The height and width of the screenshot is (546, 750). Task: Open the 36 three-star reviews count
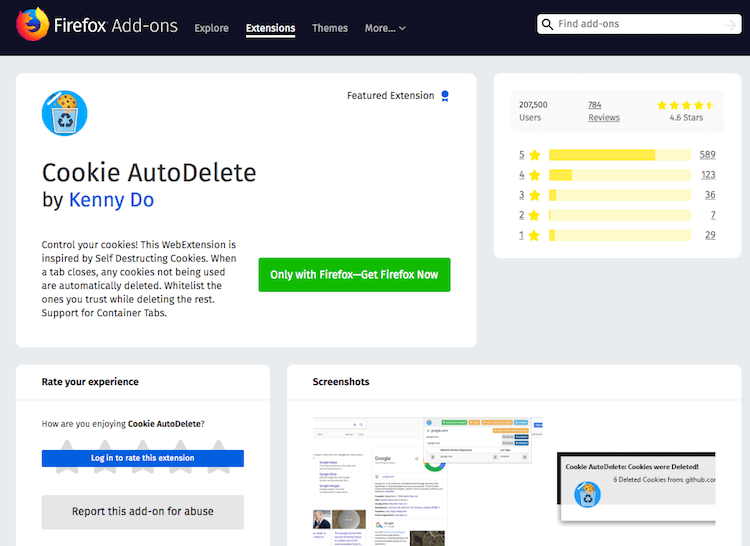[710, 195]
